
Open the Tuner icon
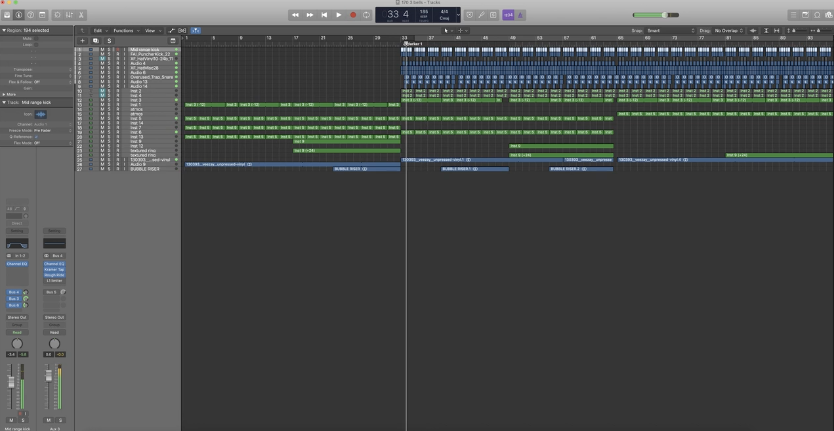[x=481, y=15]
